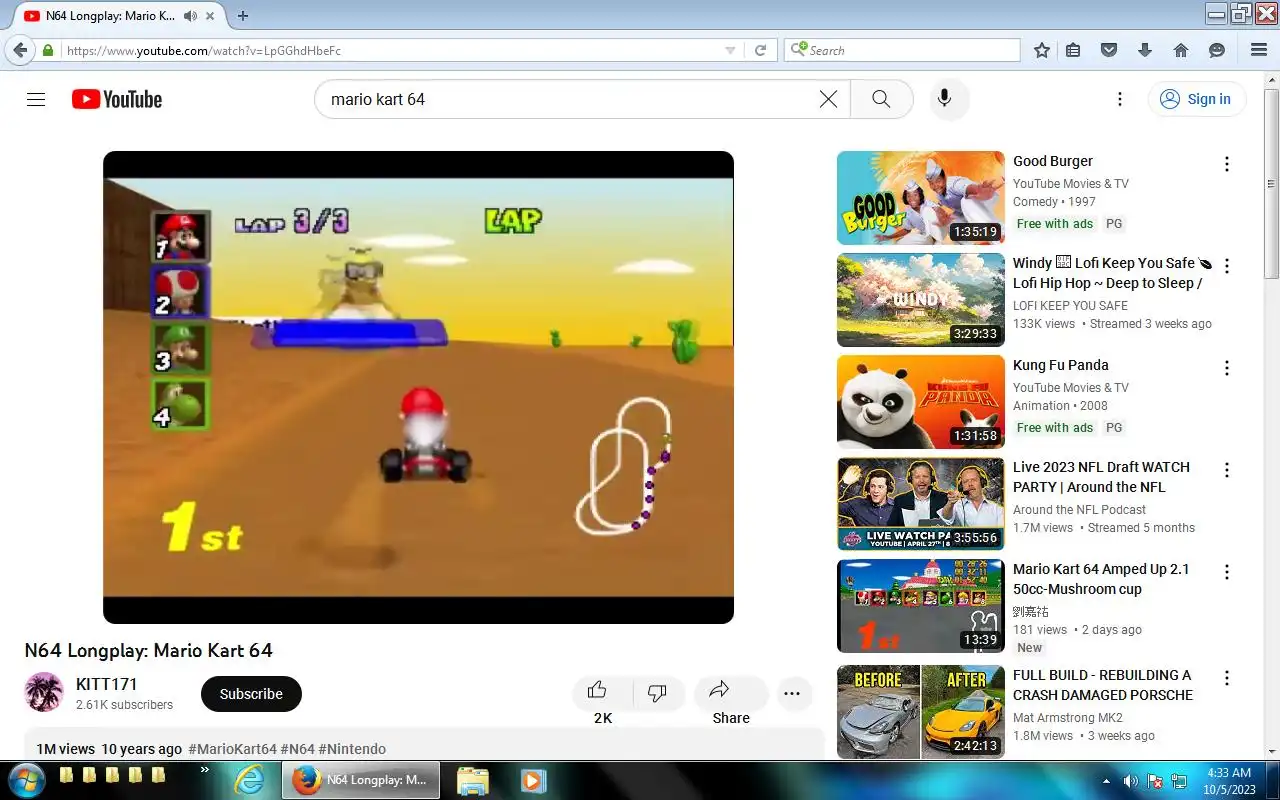This screenshot has height=800, width=1280.
Task: Bookmark this page with star icon
Action: pyautogui.click(x=1042, y=50)
